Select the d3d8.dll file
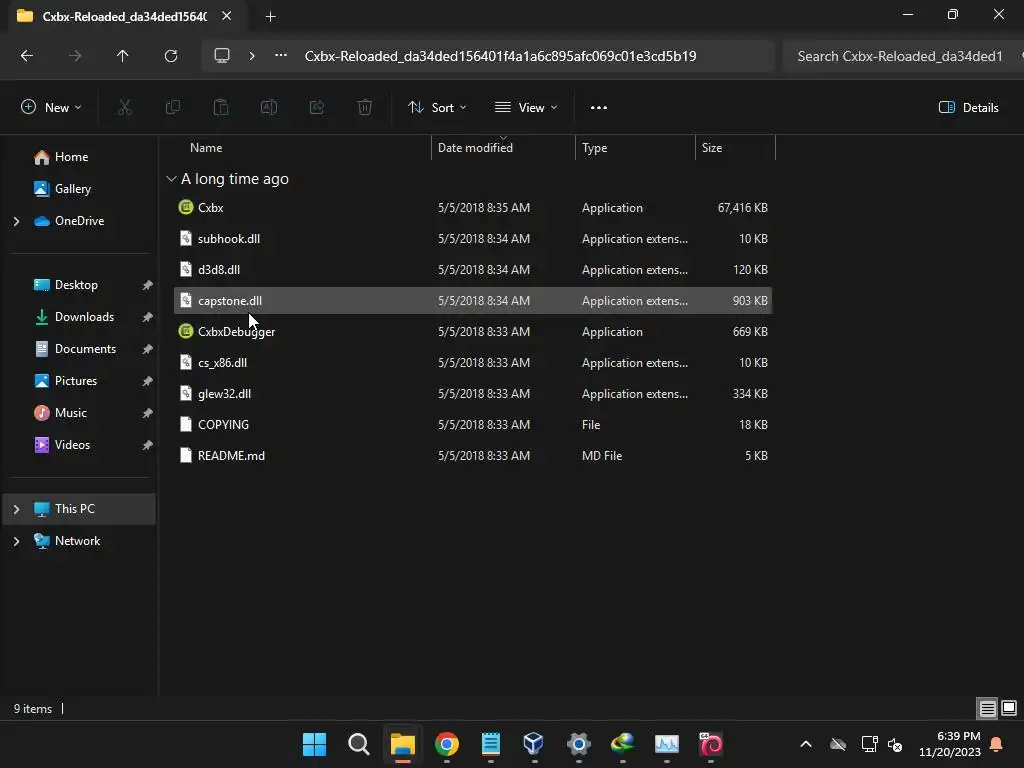The width and height of the screenshot is (1024, 768). click(473, 270)
